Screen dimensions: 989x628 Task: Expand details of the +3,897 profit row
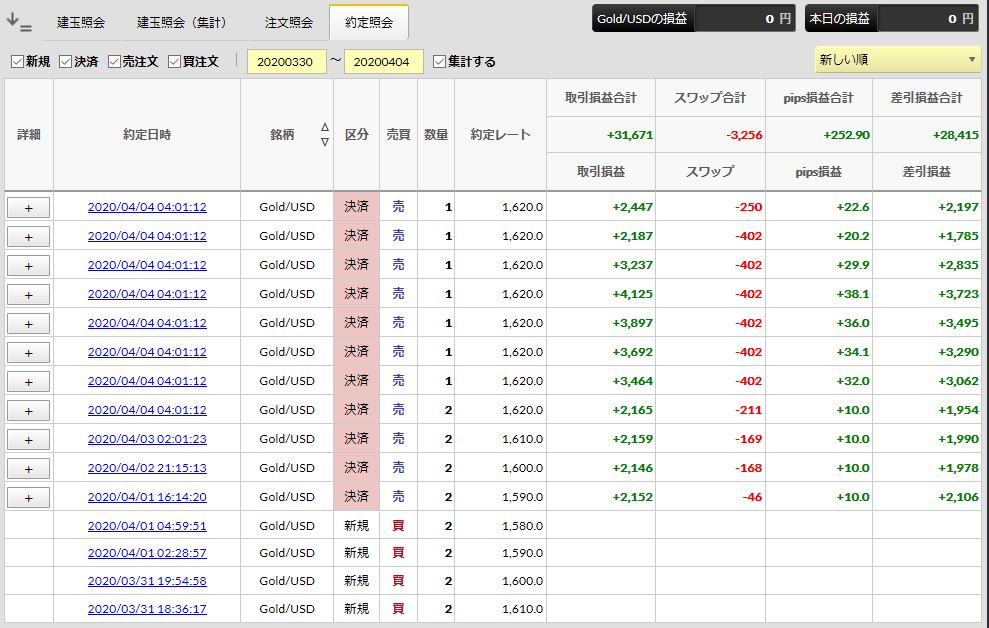click(x=28, y=323)
